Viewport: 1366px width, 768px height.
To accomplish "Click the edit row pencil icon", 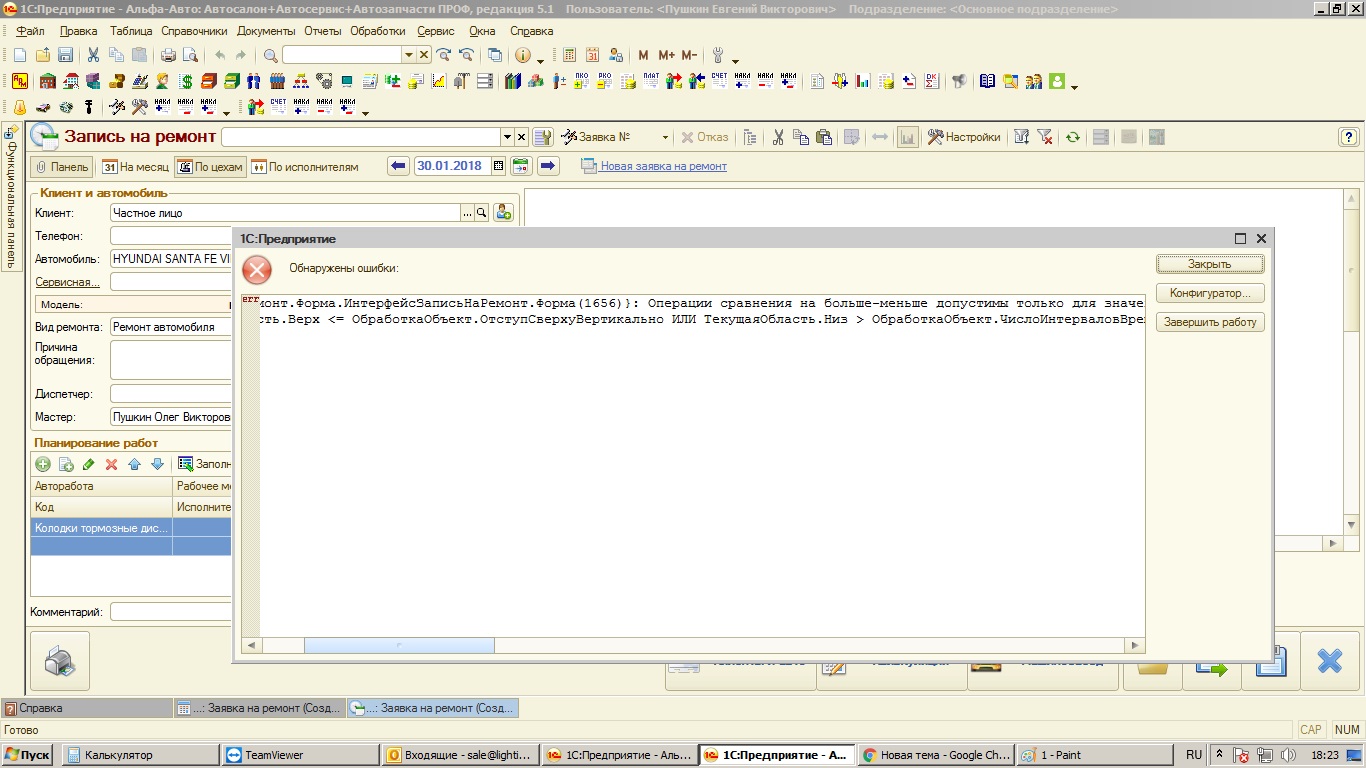I will pos(88,464).
